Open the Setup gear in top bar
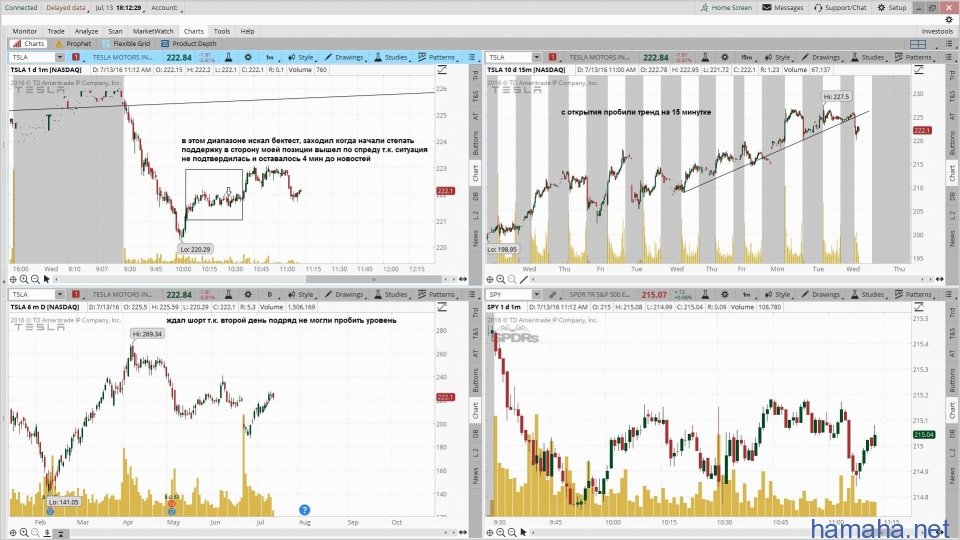 point(891,7)
